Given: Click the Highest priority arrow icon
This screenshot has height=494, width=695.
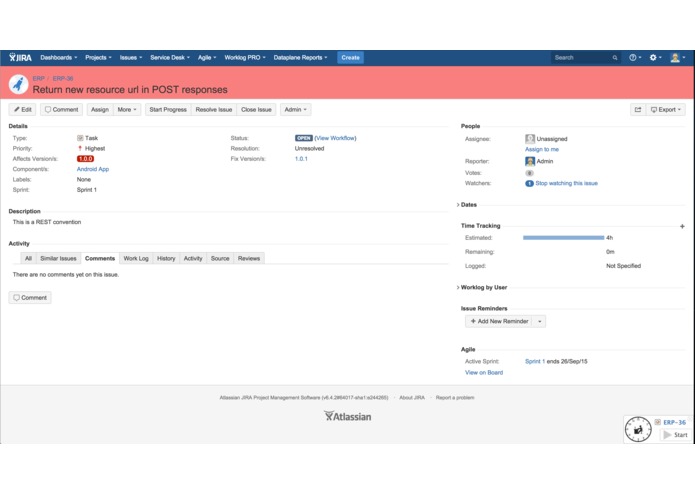Looking at the screenshot, I should (80, 148).
